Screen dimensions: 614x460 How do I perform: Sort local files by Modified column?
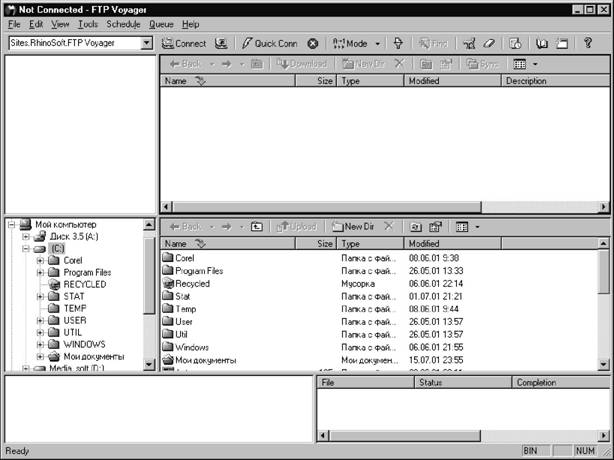click(x=425, y=243)
